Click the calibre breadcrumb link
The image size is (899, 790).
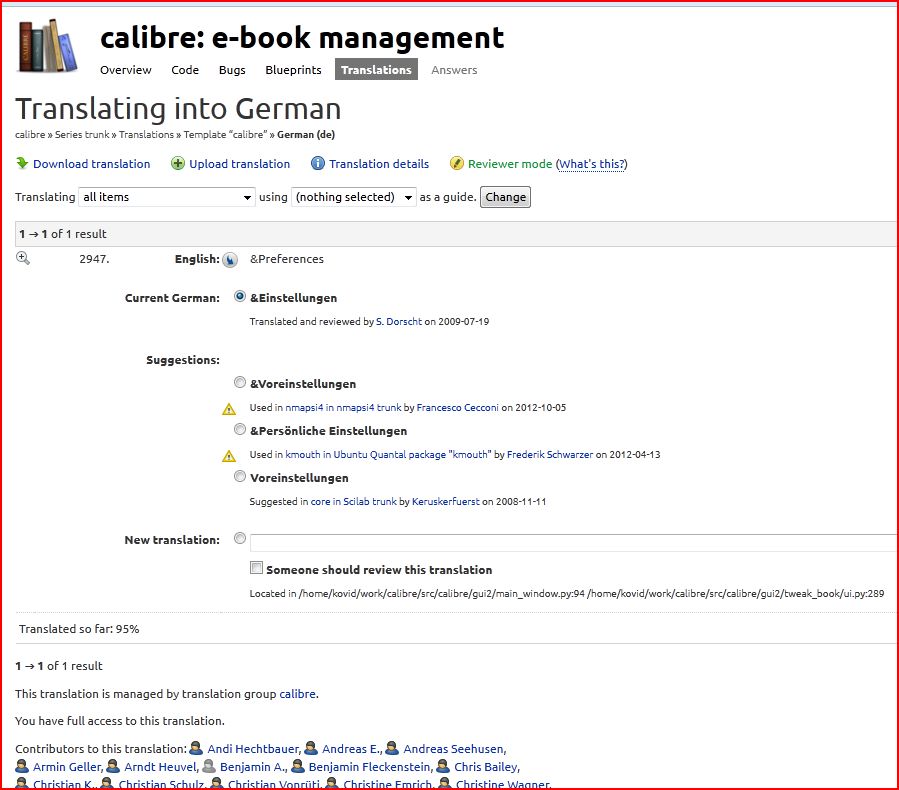coord(30,135)
